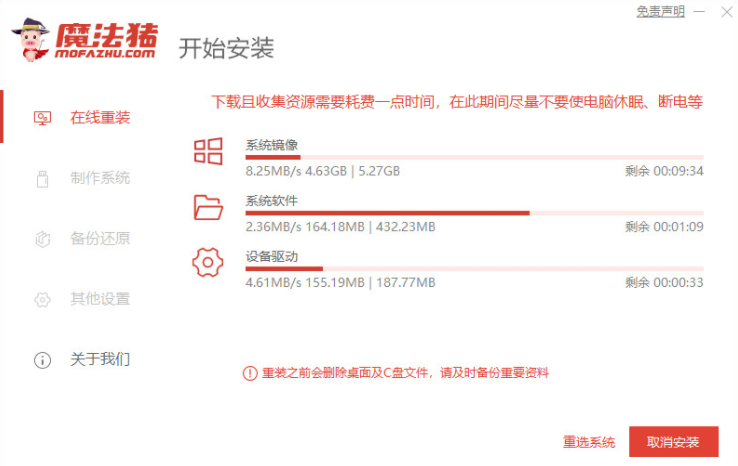
Task: Select the 备份还原 sidebar tab
Action: click(100, 240)
